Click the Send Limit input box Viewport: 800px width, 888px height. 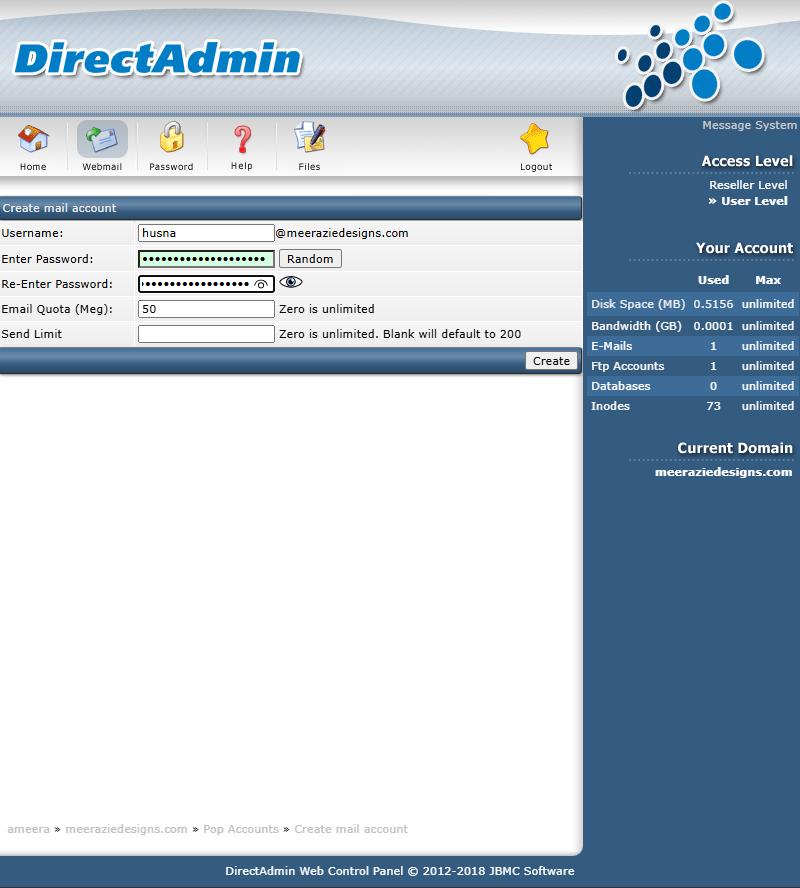pyautogui.click(x=206, y=334)
